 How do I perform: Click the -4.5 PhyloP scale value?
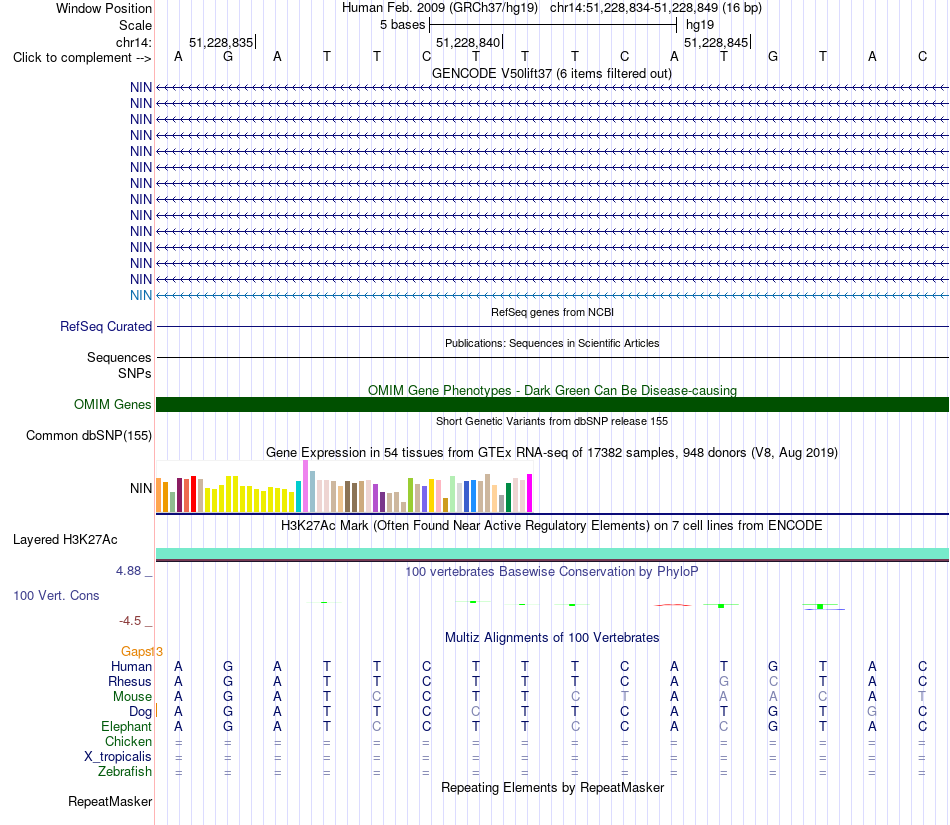pyautogui.click(x=130, y=620)
